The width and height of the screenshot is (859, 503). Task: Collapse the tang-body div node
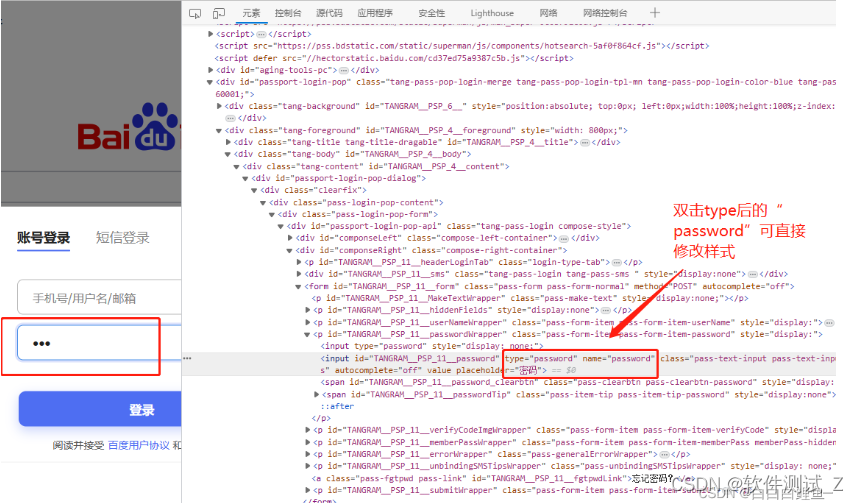click(x=227, y=155)
